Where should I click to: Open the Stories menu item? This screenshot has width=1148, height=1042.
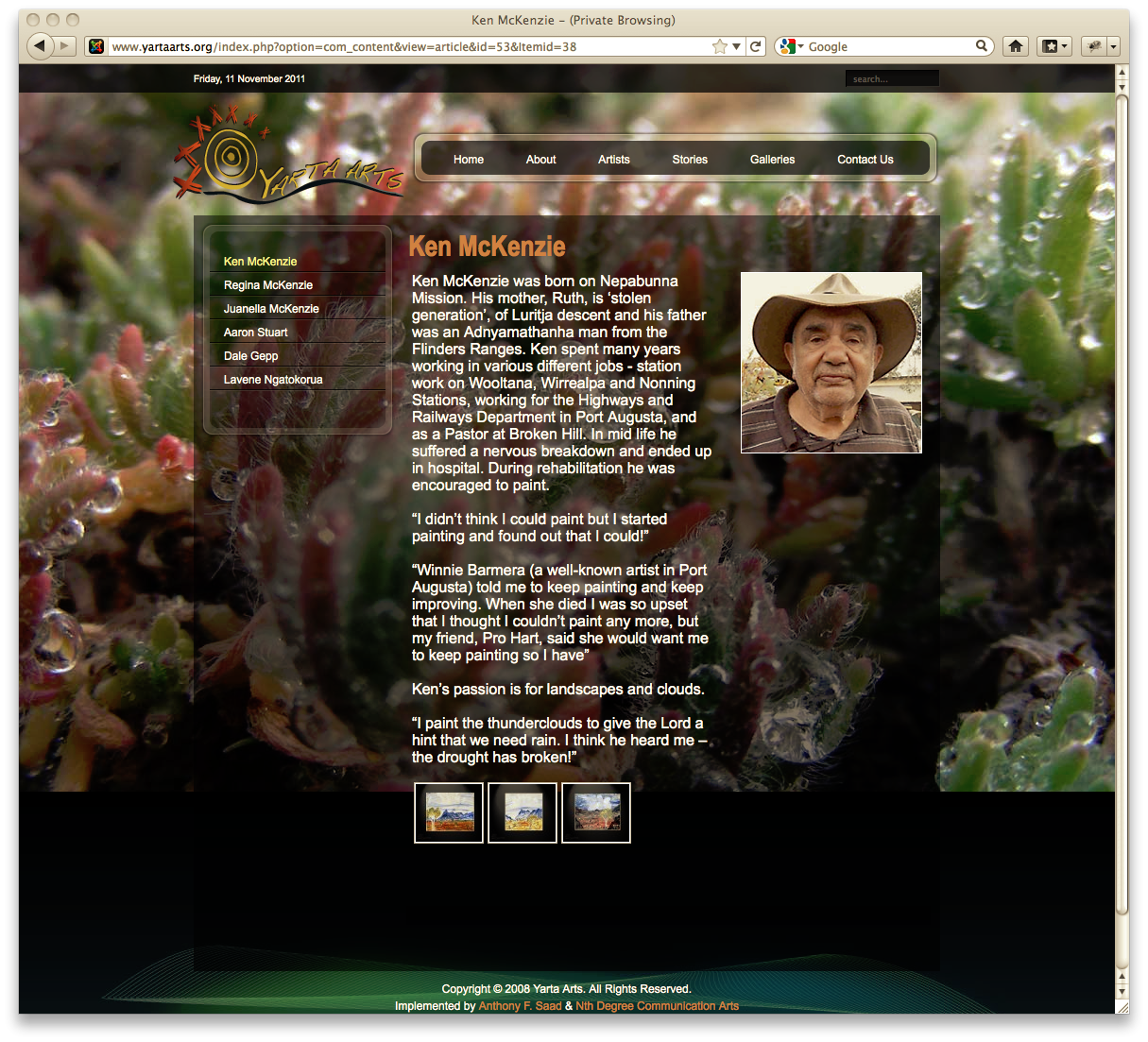click(x=690, y=160)
